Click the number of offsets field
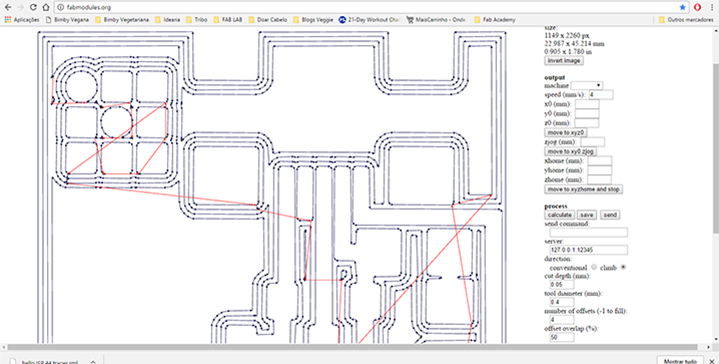The height and width of the screenshot is (364, 719). [561, 320]
